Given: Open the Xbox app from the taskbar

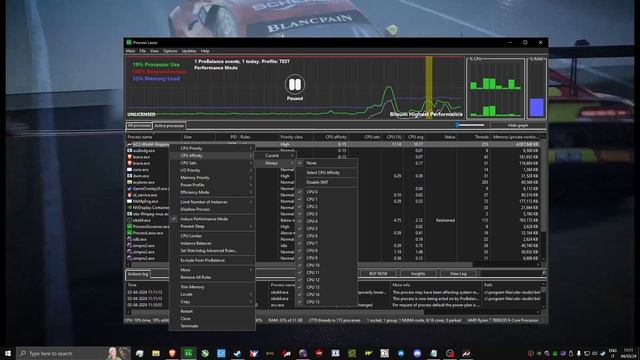Looking at the screenshot, I should (x=205, y=353).
